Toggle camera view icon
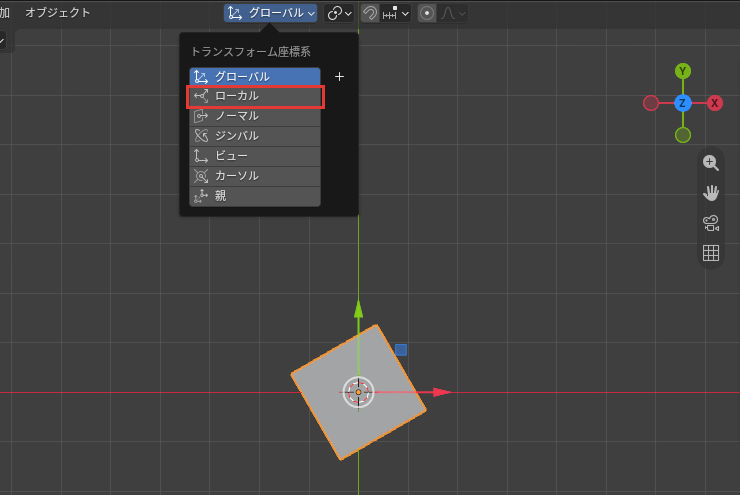 [x=711, y=223]
